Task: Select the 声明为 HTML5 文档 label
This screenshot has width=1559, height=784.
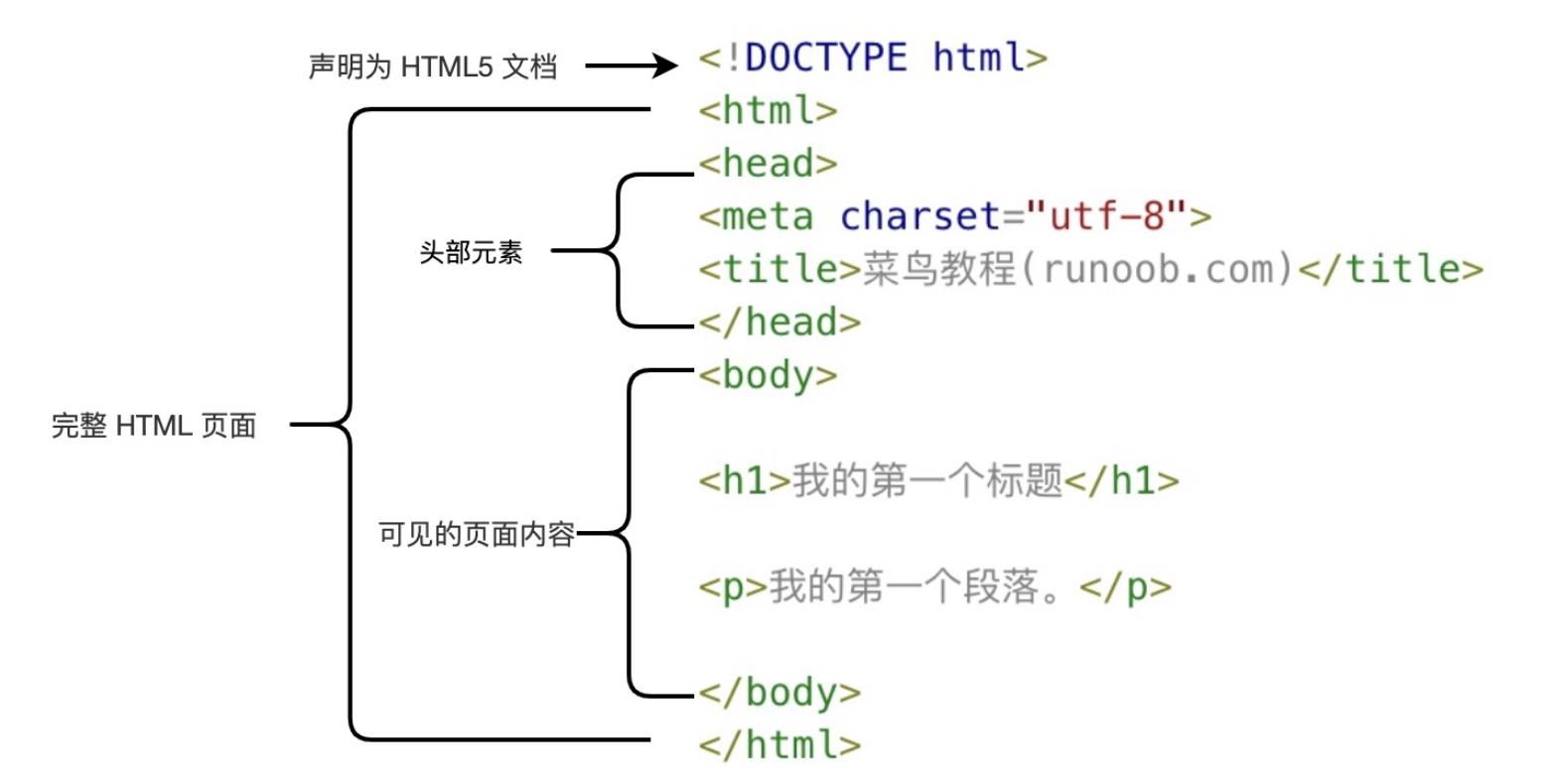Action: 432,66
